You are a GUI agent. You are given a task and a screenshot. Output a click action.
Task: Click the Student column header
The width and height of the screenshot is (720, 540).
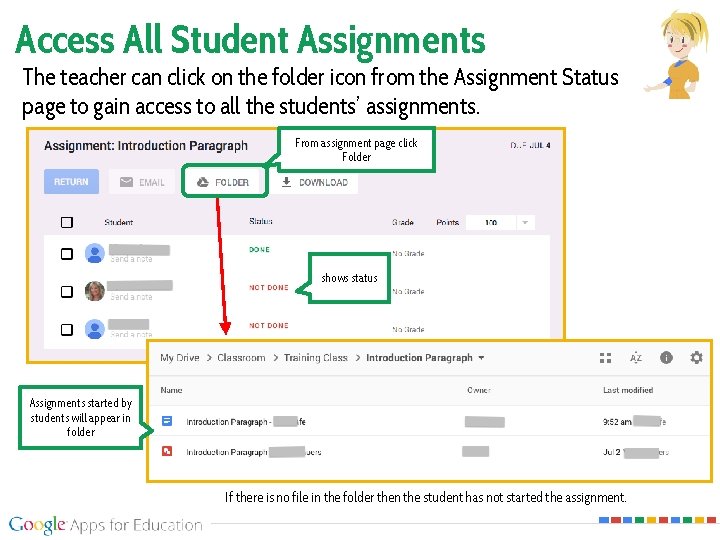(118, 223)
